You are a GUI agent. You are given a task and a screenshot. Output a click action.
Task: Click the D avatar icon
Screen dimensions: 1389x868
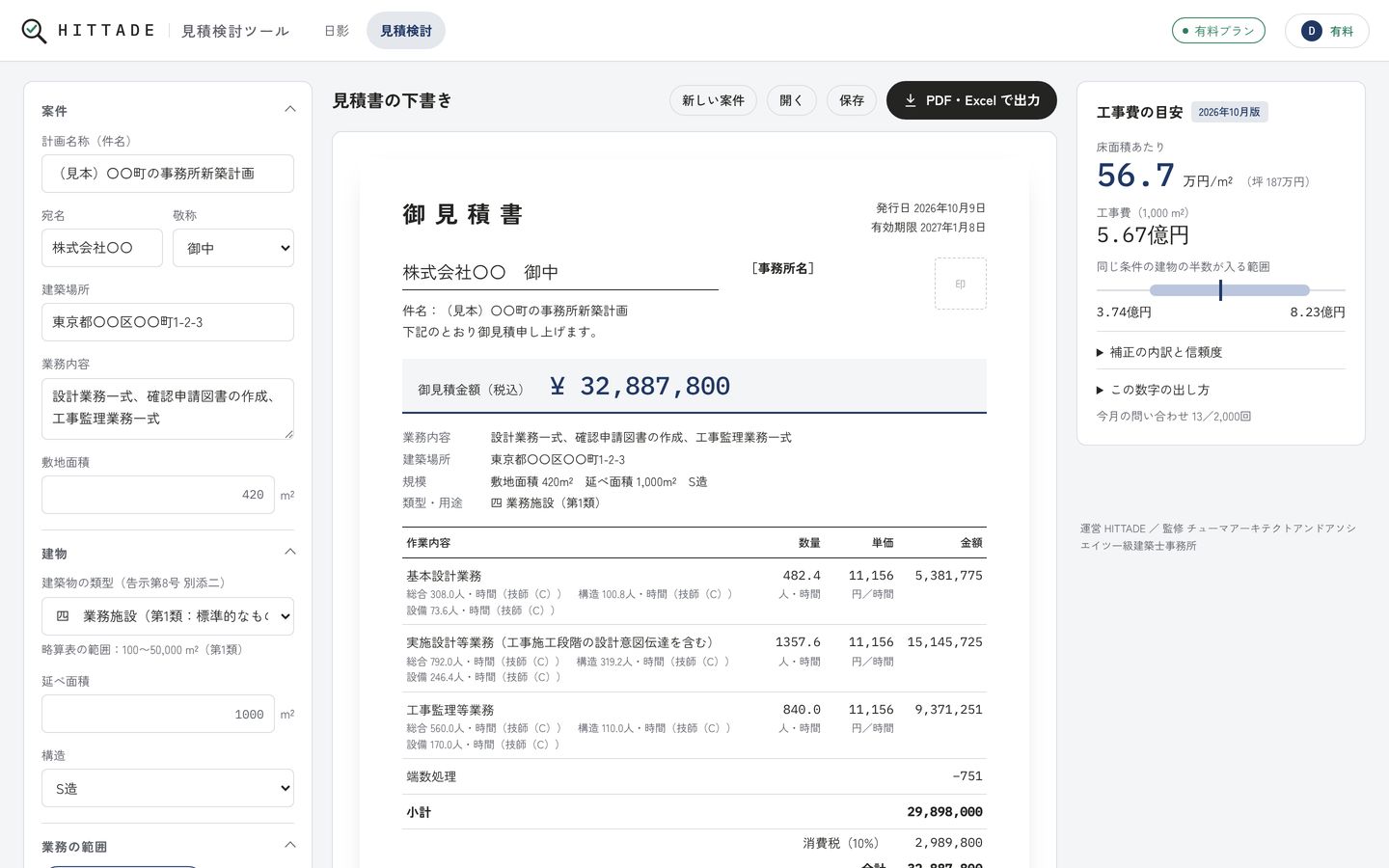1311,31
